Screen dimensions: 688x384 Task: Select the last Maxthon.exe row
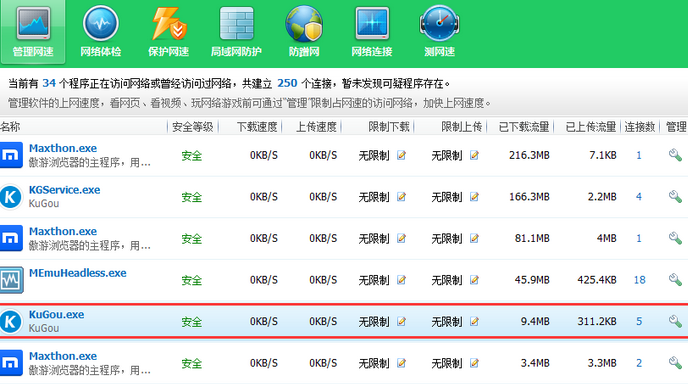(x=344, y=363)
